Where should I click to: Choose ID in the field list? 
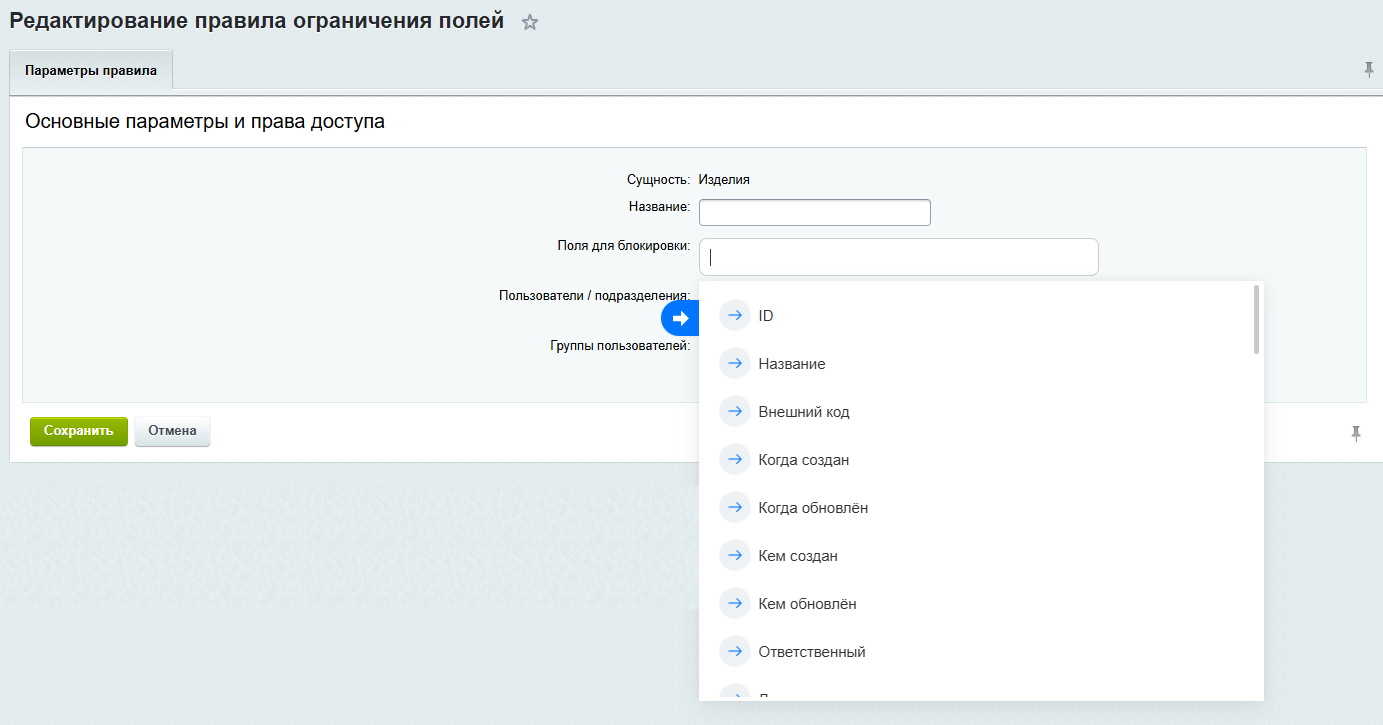[979, 315]
